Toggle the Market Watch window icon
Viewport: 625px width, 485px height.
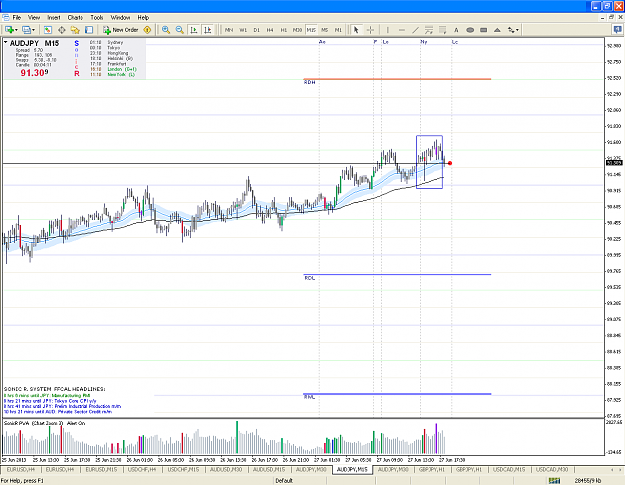click(48, 30)
